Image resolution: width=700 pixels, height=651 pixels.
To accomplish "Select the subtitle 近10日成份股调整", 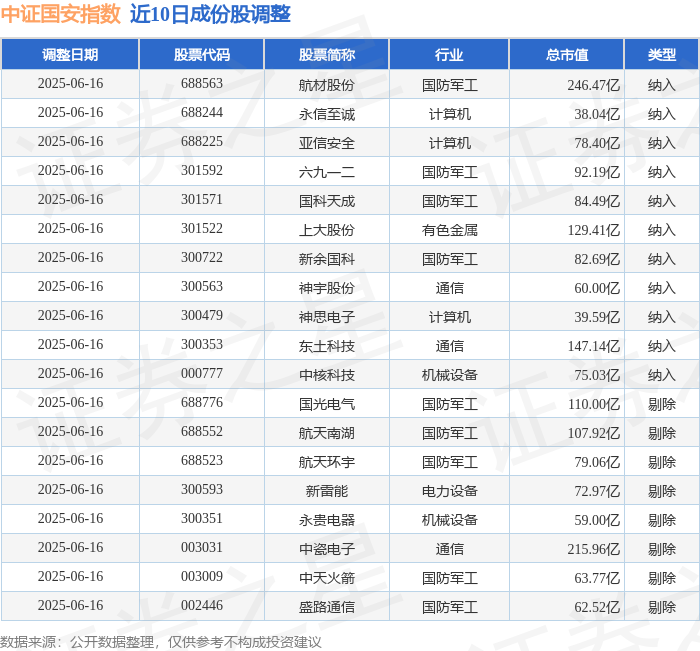I will (x=210, y=14).
